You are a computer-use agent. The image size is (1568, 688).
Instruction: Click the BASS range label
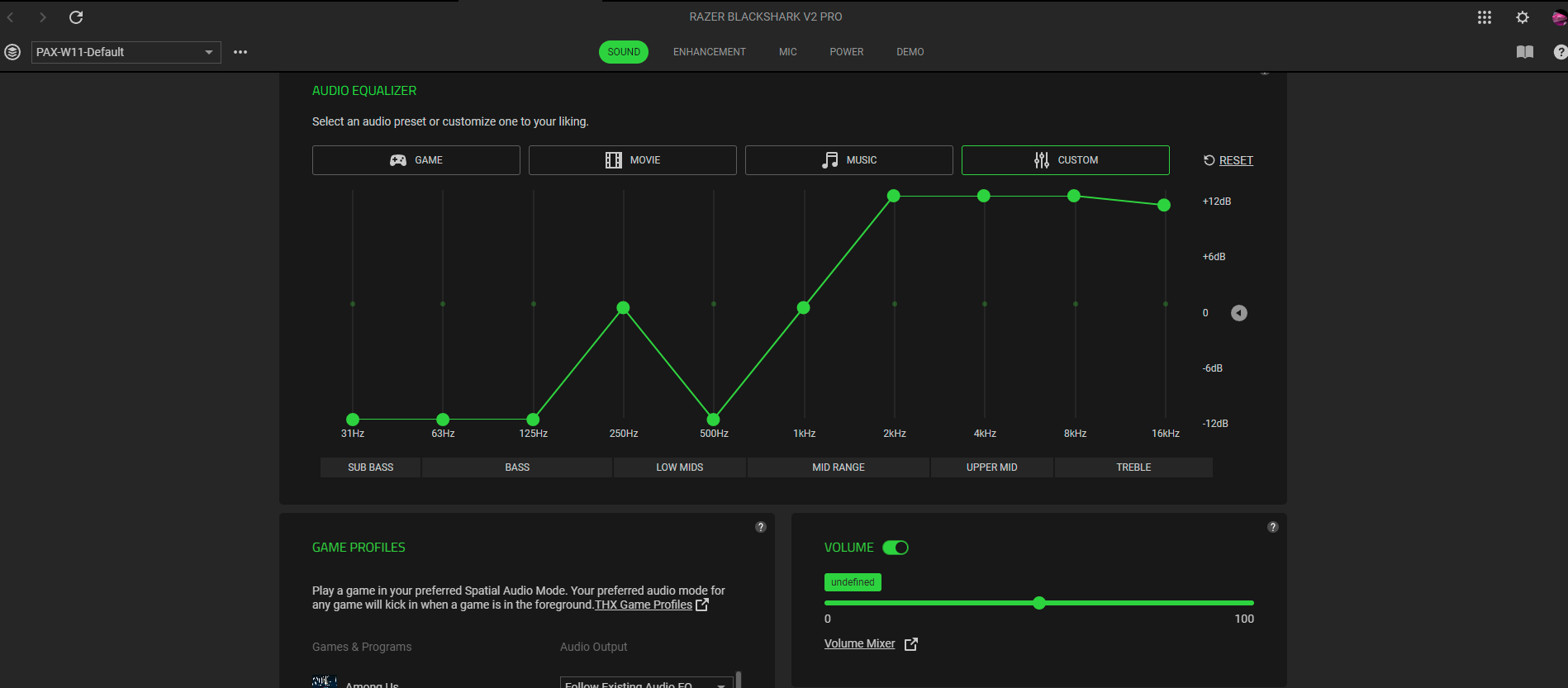pyautogui.click(x=517, y=467)
